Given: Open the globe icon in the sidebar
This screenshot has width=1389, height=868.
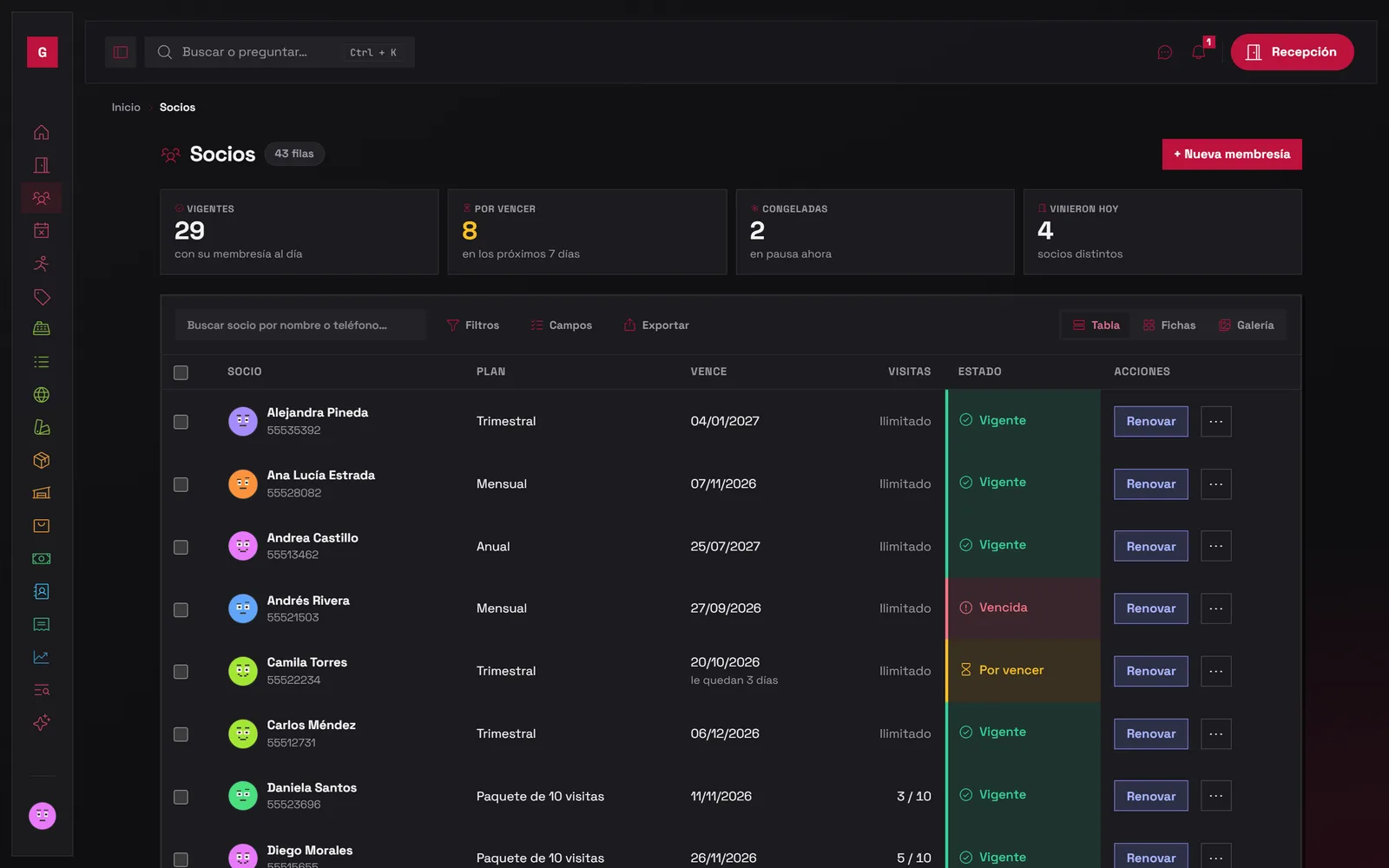Looking at the screenshot, I should coord(41,394).
